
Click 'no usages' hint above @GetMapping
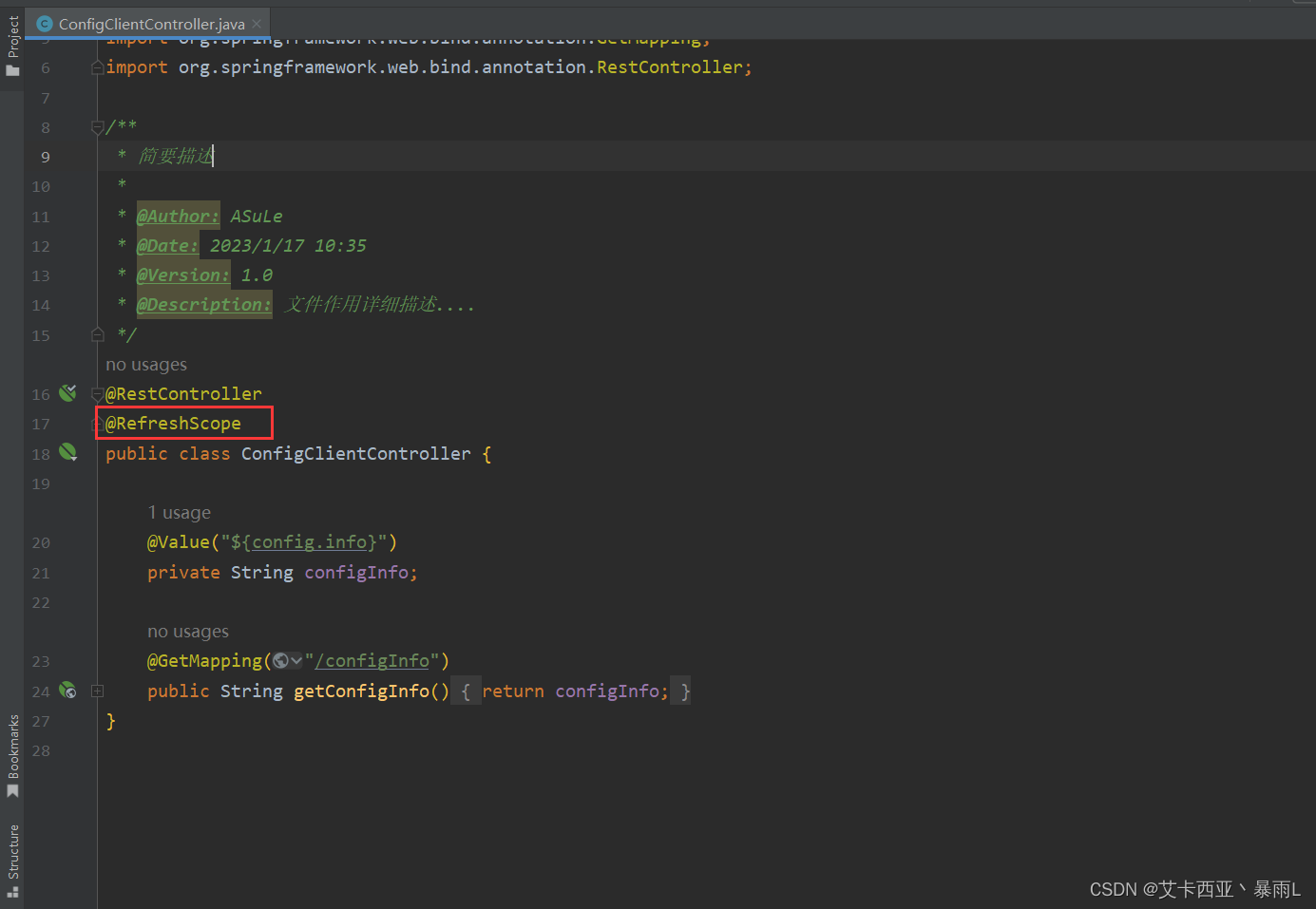point(188,632)
